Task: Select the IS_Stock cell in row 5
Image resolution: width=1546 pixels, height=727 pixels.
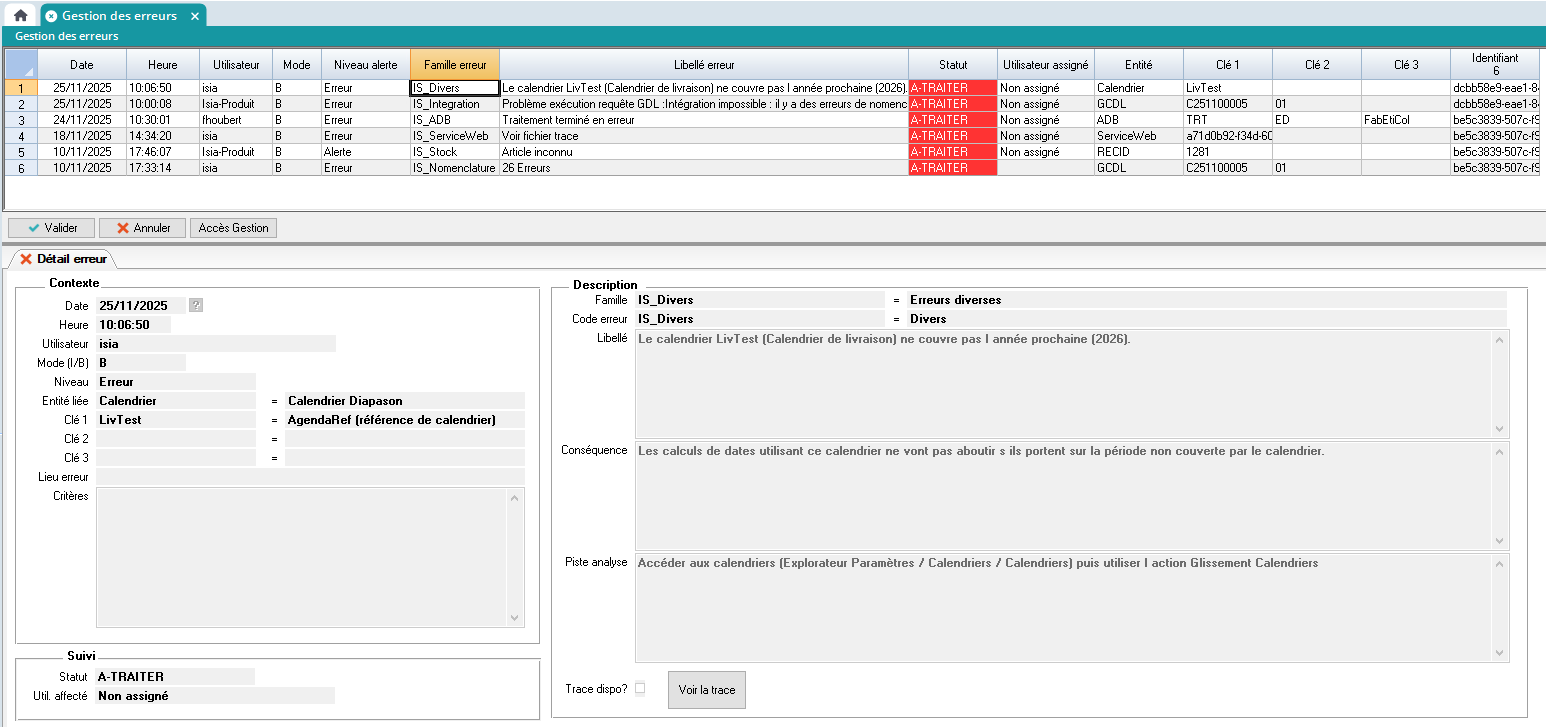Action: tap(454, 152)
